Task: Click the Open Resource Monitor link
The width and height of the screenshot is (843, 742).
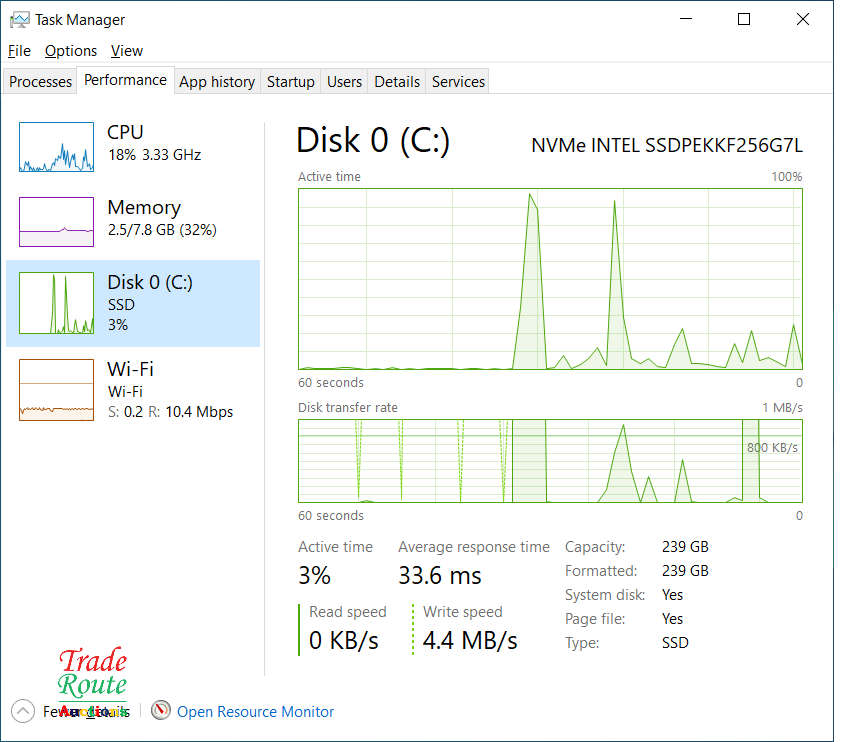Action: [x=255, y=712]
